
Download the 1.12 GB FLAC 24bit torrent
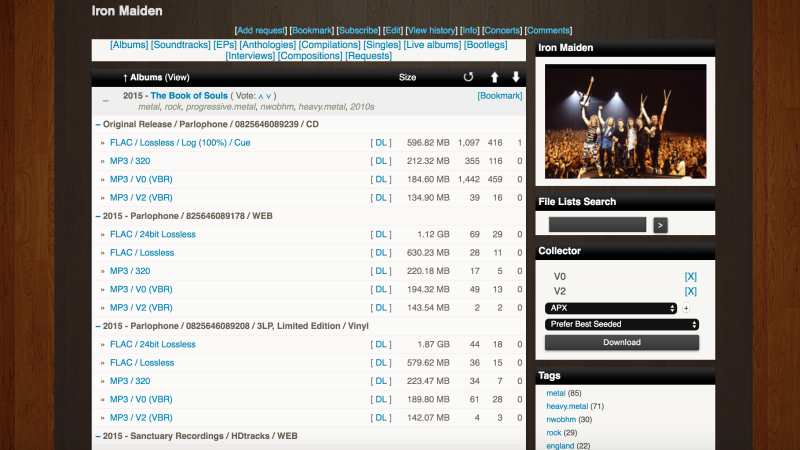pos(381,235)
